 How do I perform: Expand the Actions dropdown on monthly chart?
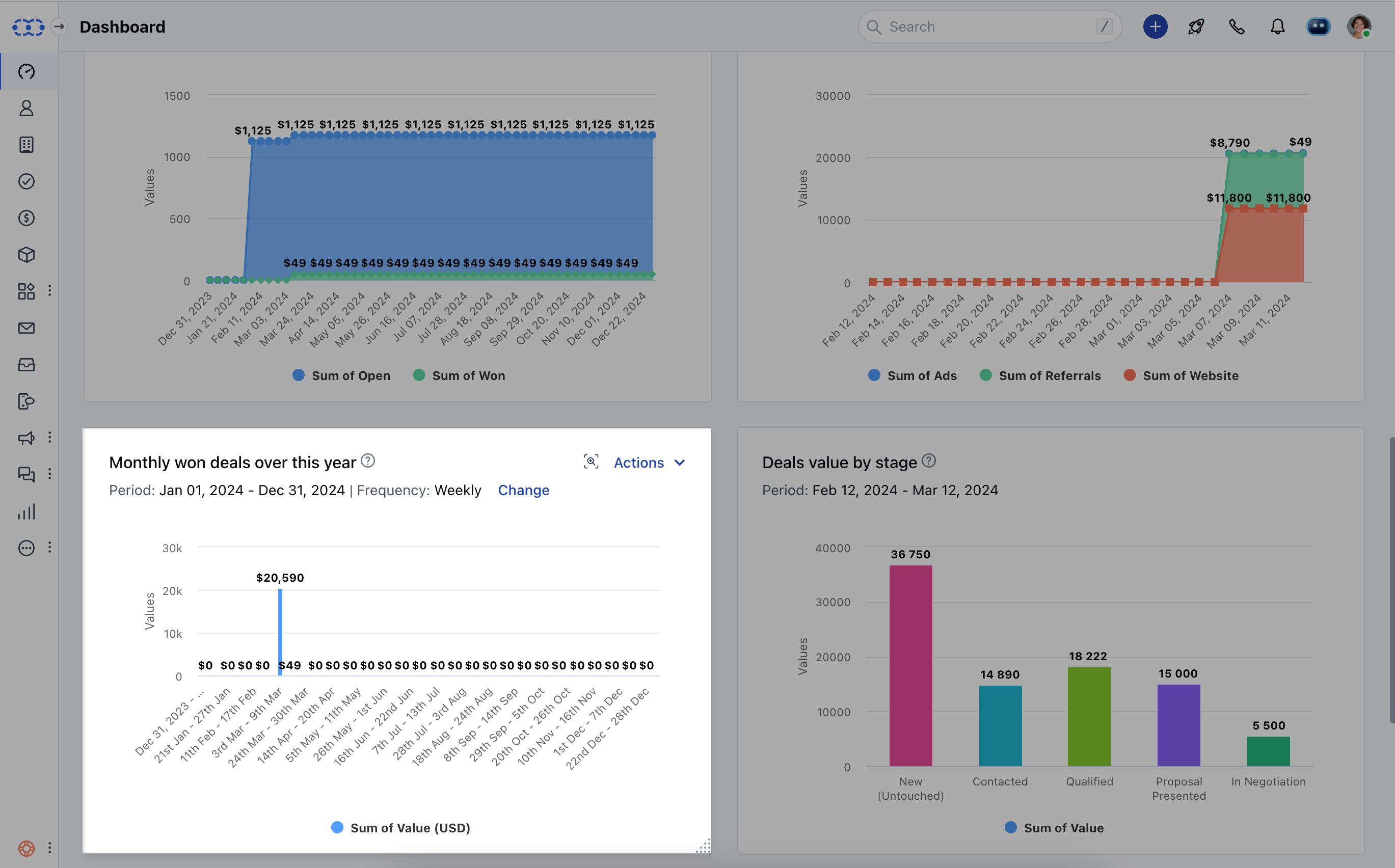[x=649, y=463]
